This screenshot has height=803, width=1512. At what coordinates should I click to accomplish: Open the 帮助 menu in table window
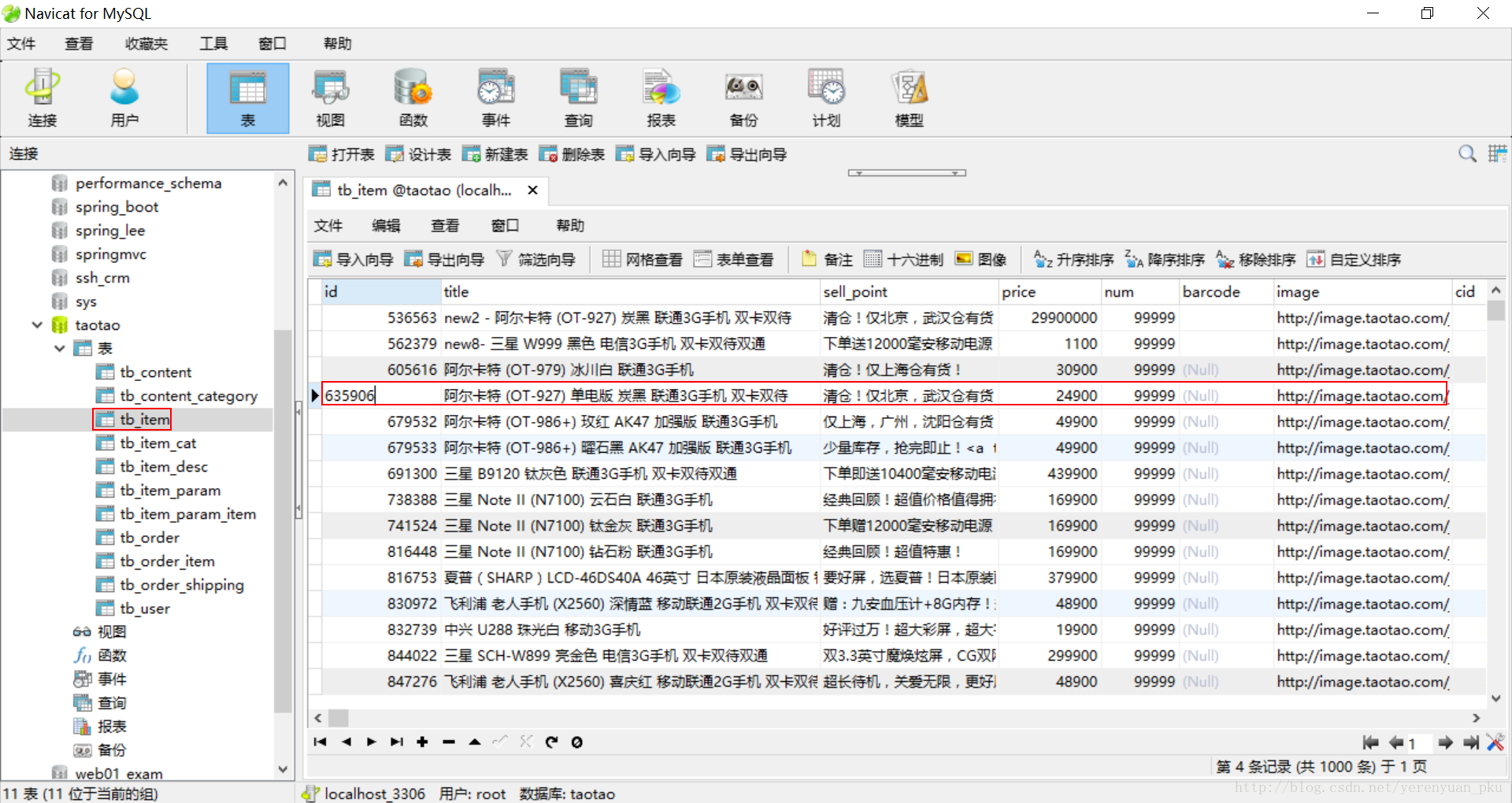(570, 225)
